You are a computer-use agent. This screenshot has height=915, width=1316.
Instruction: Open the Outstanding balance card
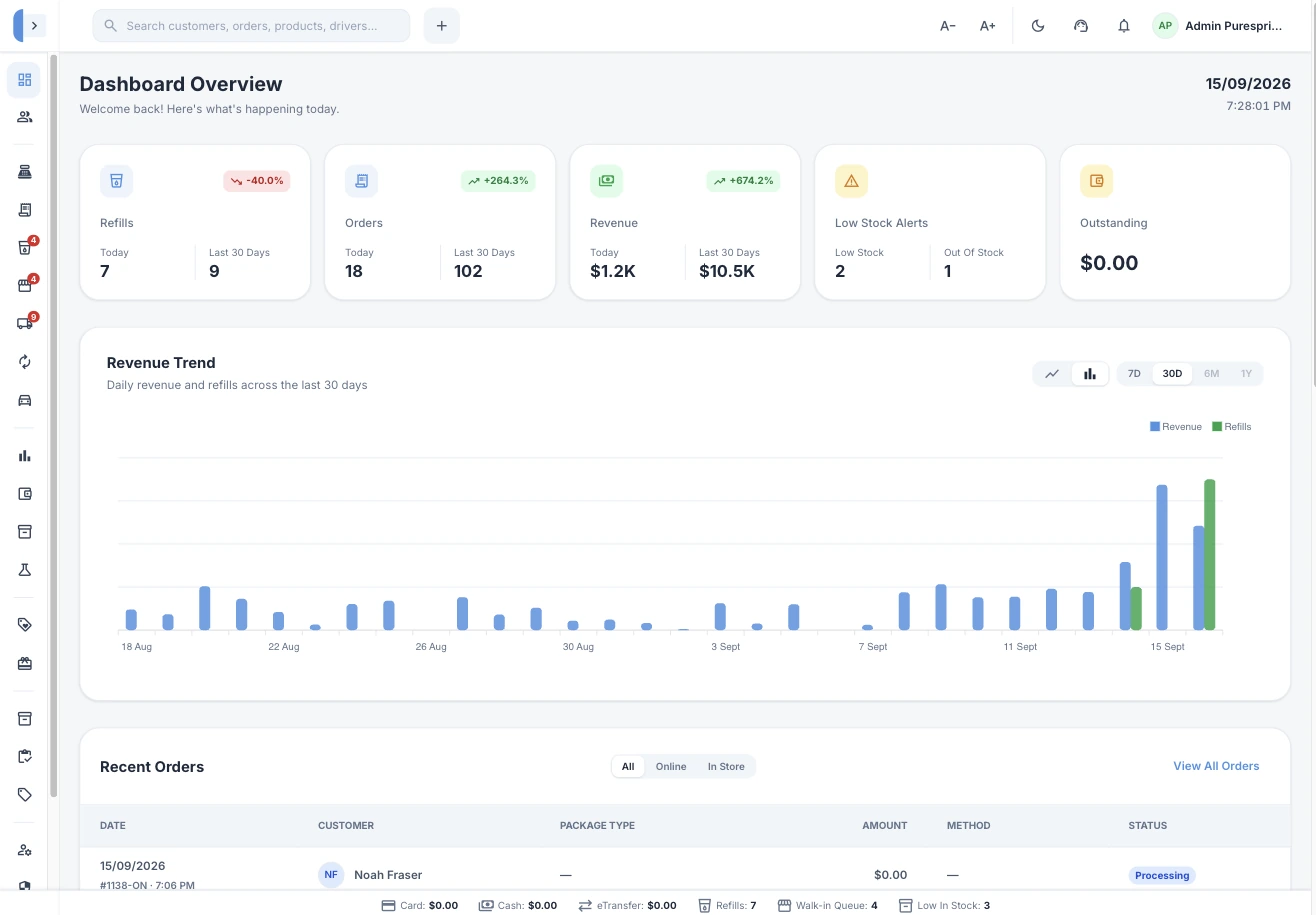[x=1175, y=222]
